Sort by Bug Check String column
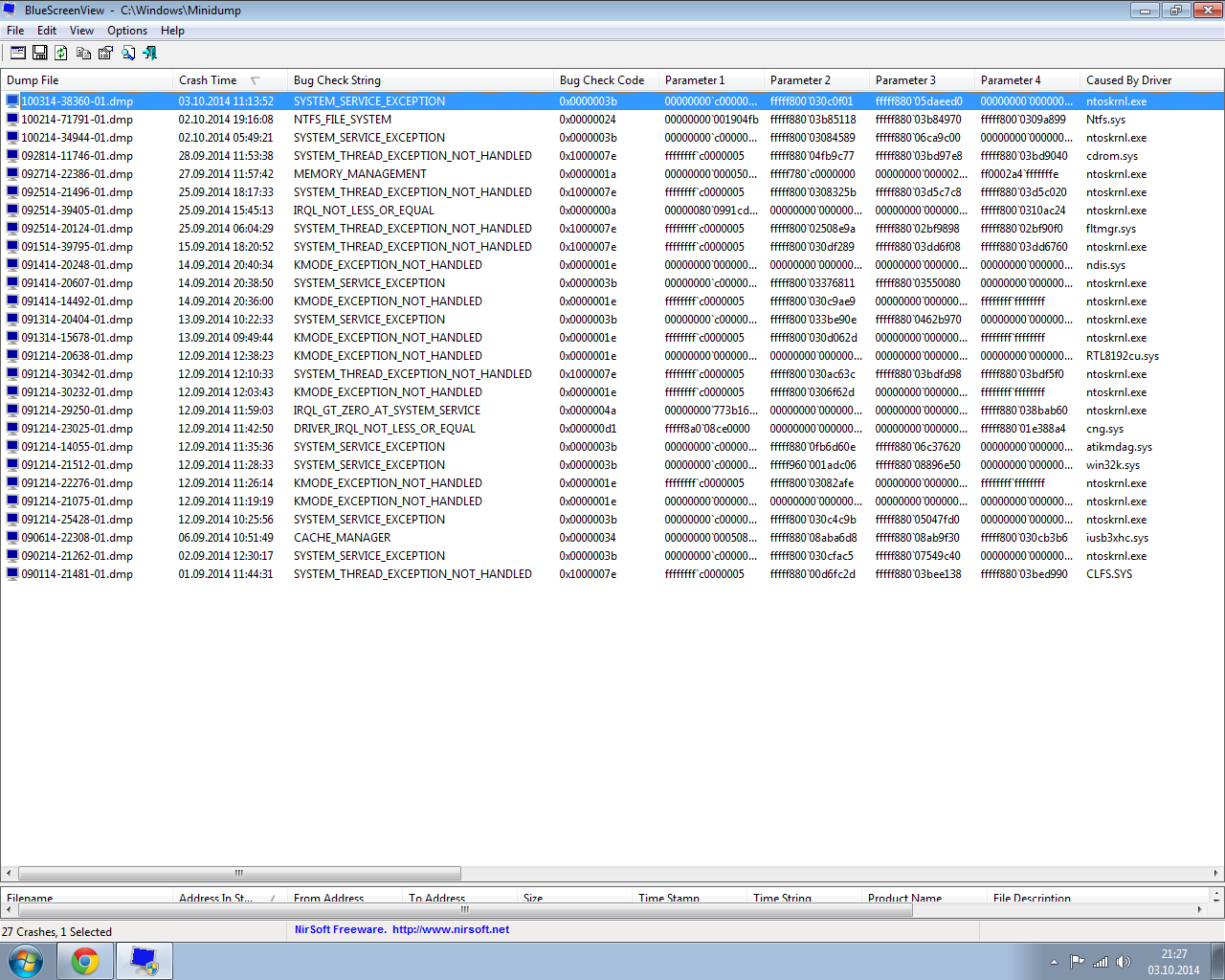Viewport: 1225px width, 980px height. 420,80
